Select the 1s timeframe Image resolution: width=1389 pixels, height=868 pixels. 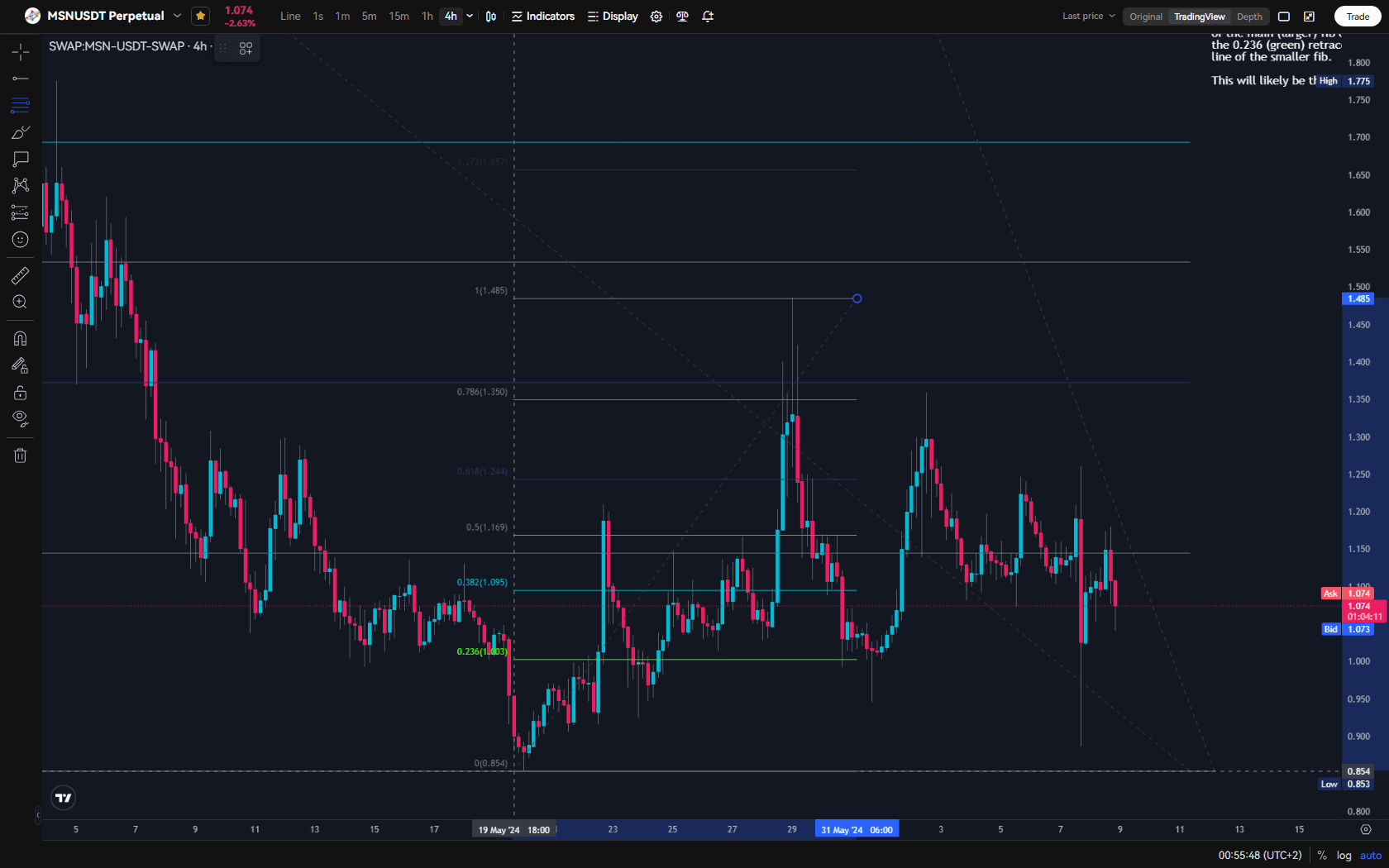click(x=318, y=17)
